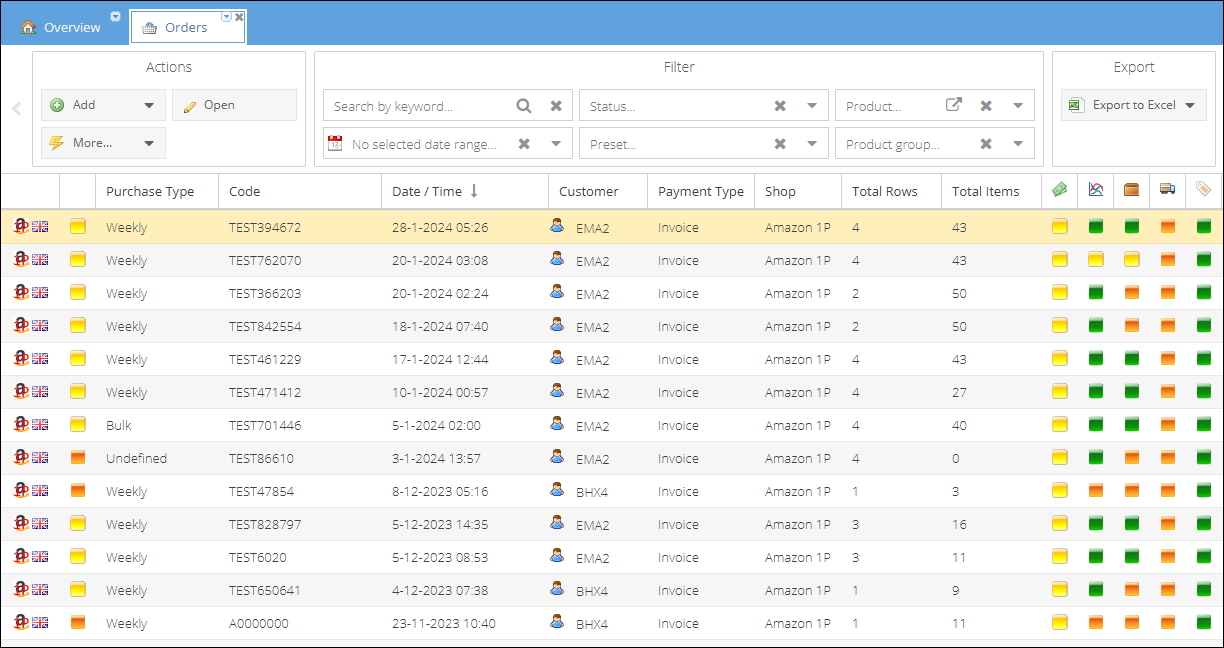Select order code TEST461229
This screenshot has width=1224, height=648.
point(265,359)
